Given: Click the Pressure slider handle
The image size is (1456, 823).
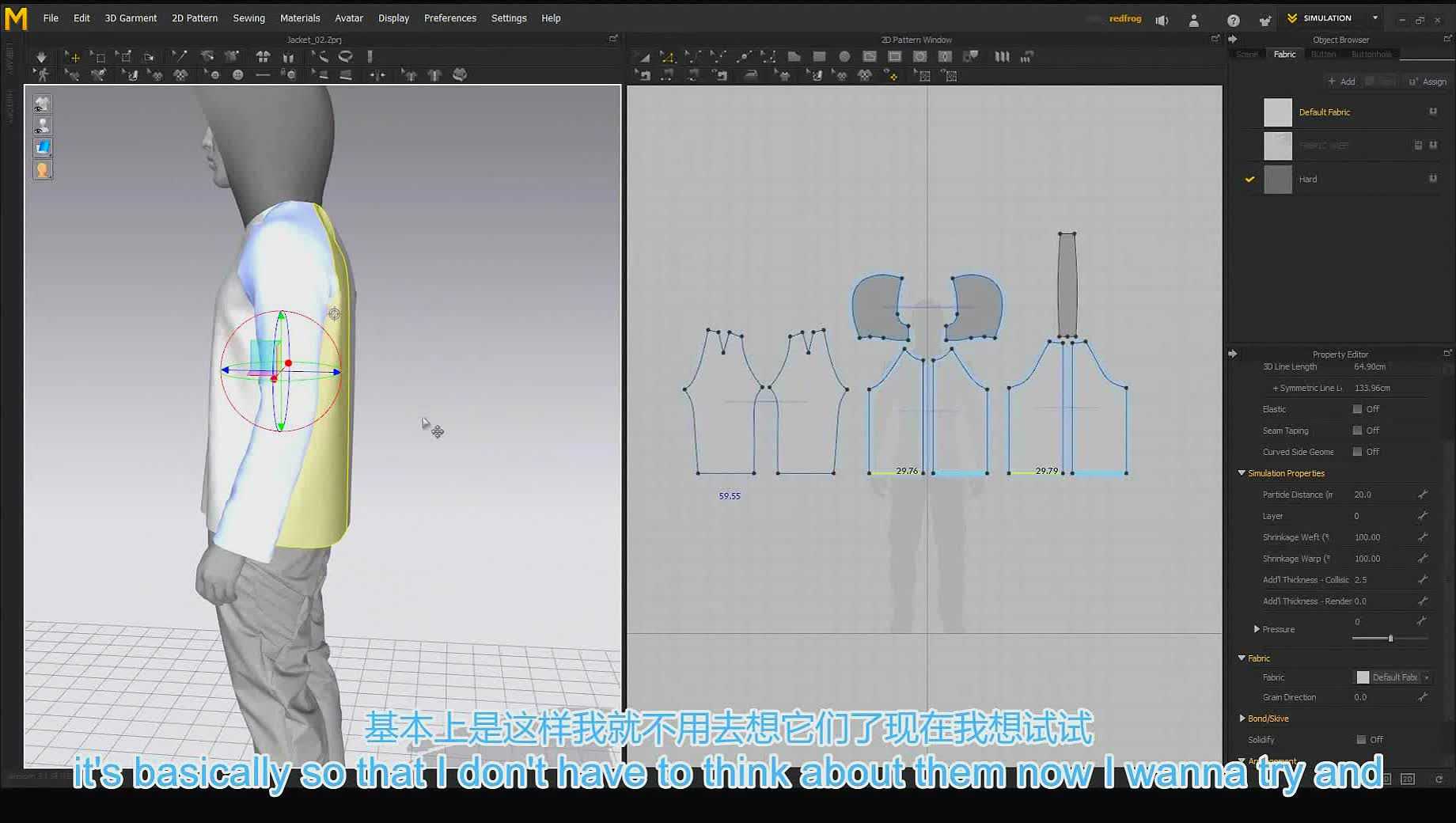Looking at the screenshot, I should pos(1390,638).
